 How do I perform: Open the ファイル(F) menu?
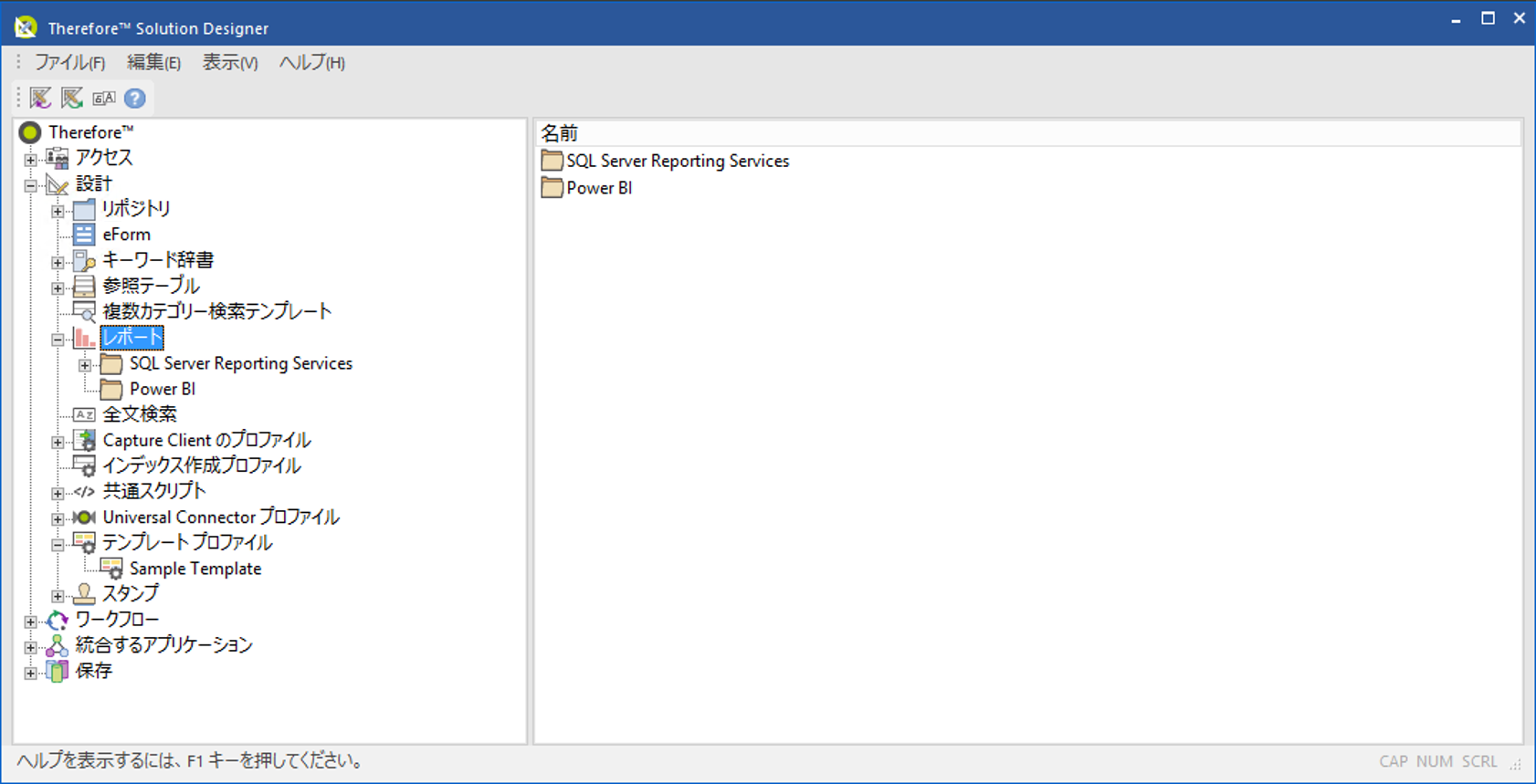point(69,63)
